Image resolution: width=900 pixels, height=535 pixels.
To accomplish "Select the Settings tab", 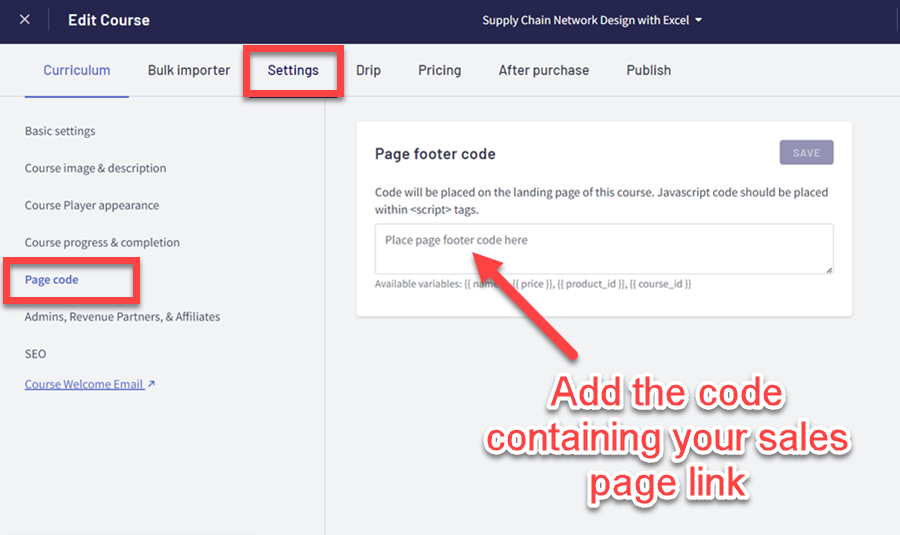I will tap(293, 70).
